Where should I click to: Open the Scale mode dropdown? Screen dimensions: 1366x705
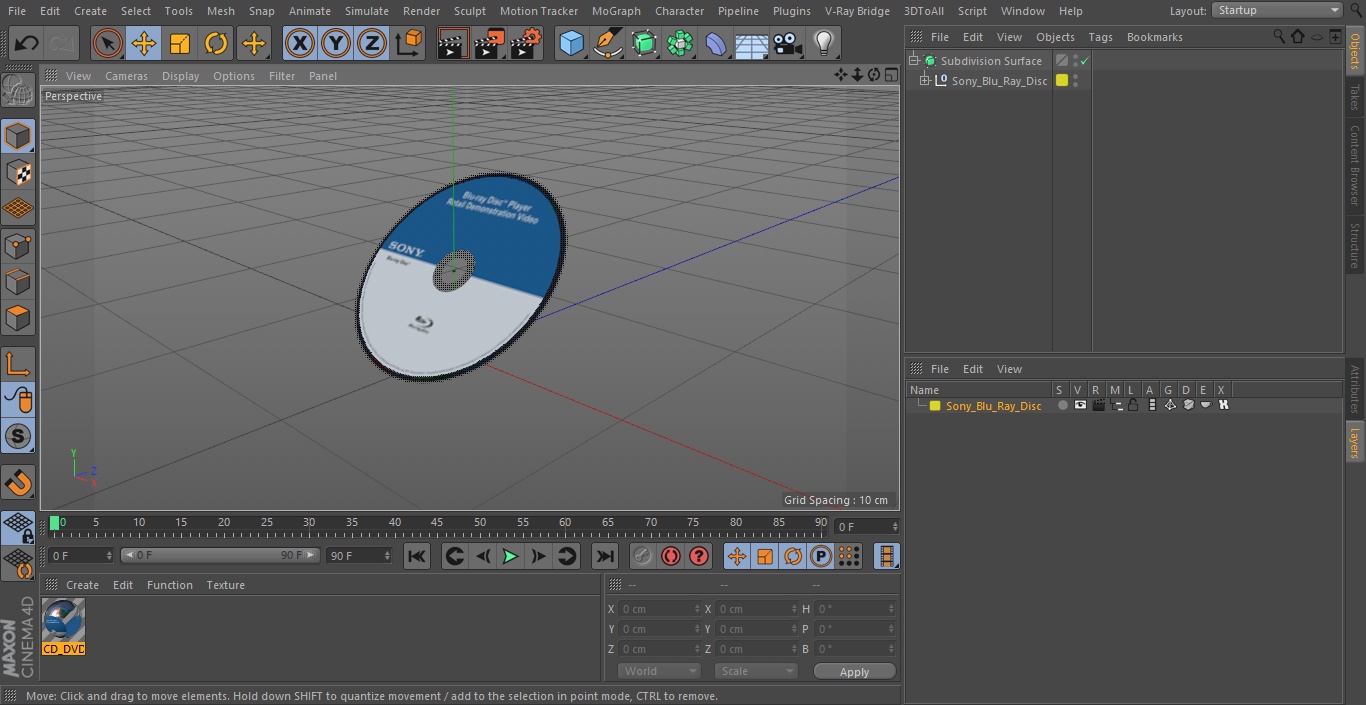(x=756, y=671)
